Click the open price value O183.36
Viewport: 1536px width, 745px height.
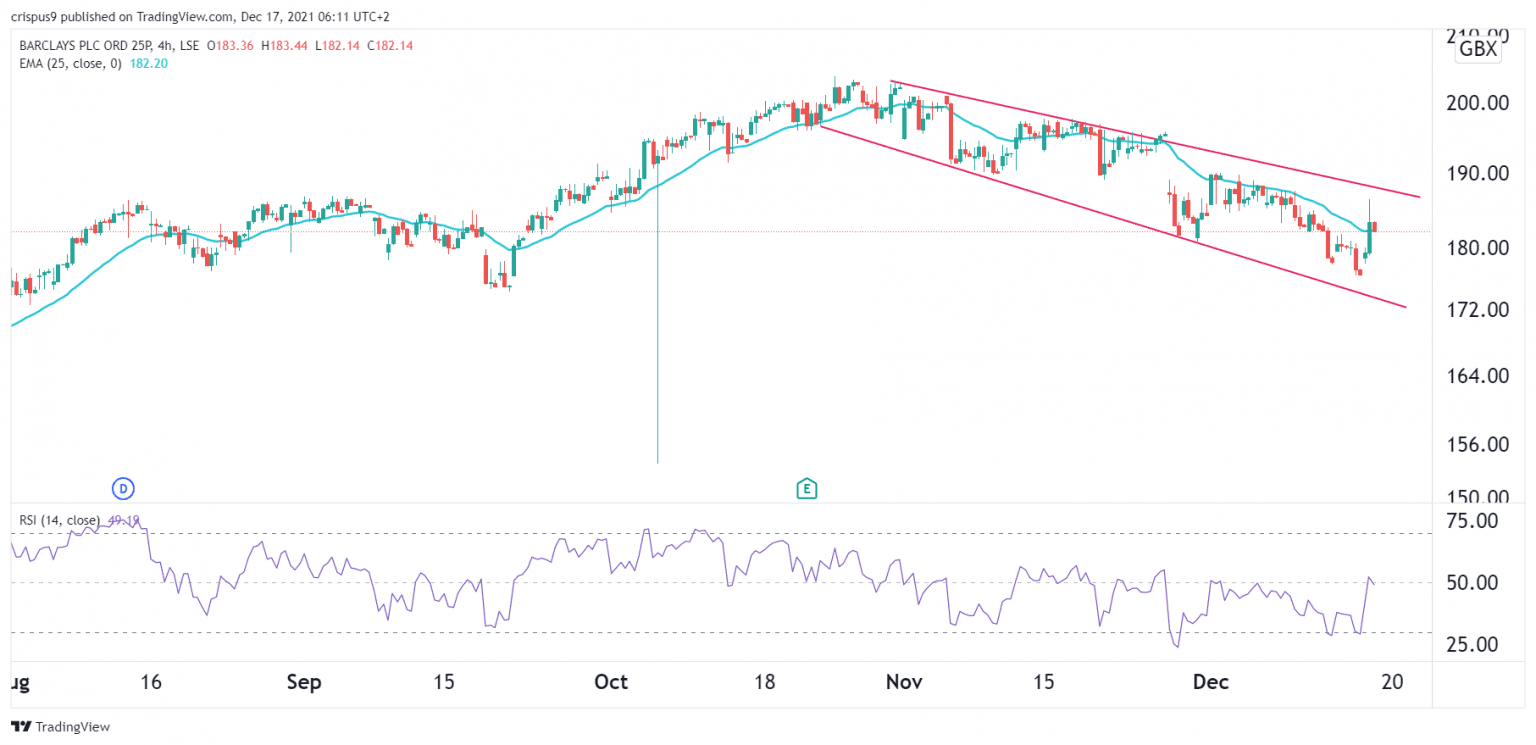pos(231,45)
